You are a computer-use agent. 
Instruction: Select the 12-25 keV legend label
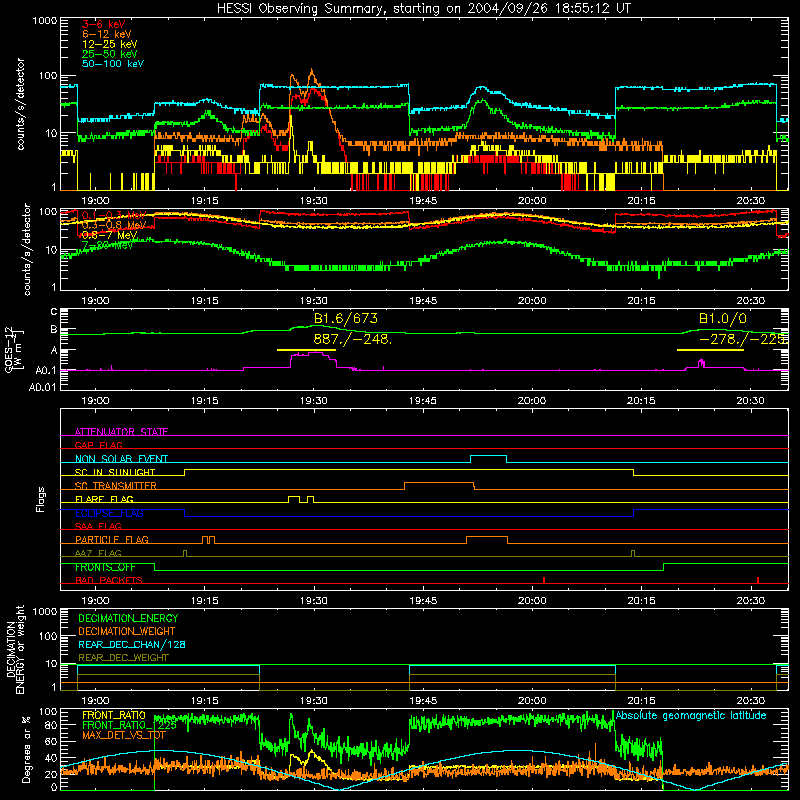pos(110,44)
